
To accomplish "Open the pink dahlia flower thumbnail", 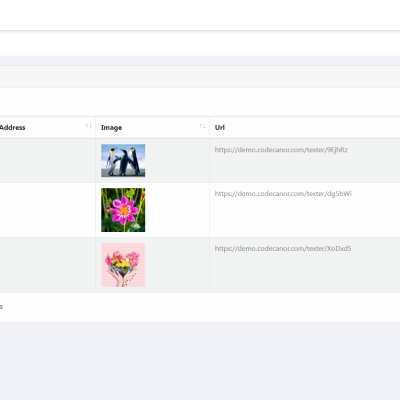I will click(x=123, y=210).
